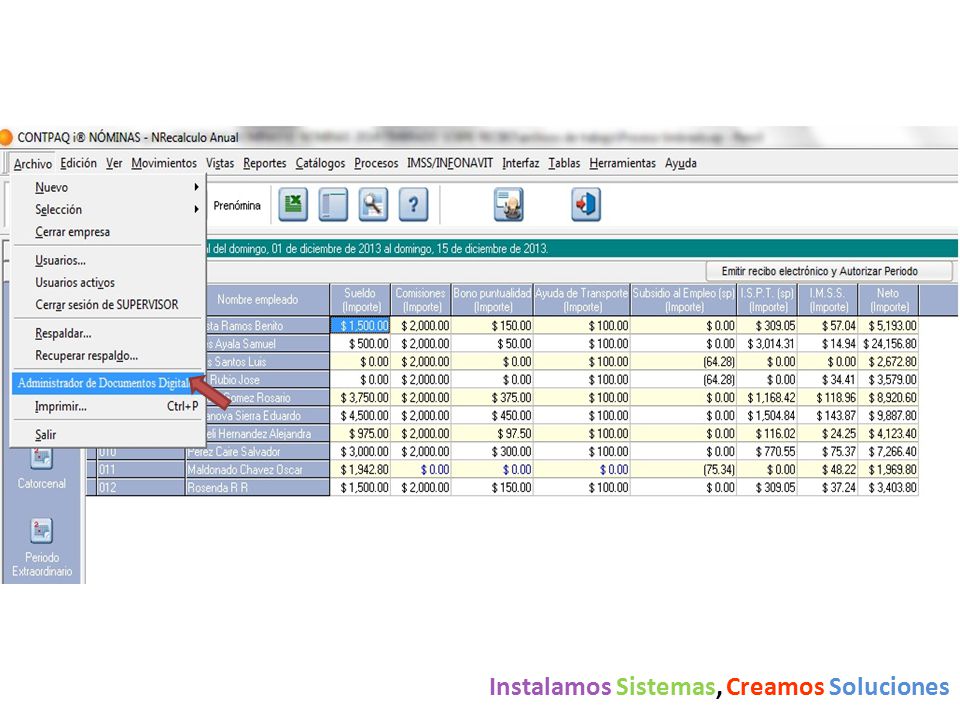The height and width of the screenshot is (720, 960).
Task: Click the exit door toolbar icon
Action: tap(586, 204)
